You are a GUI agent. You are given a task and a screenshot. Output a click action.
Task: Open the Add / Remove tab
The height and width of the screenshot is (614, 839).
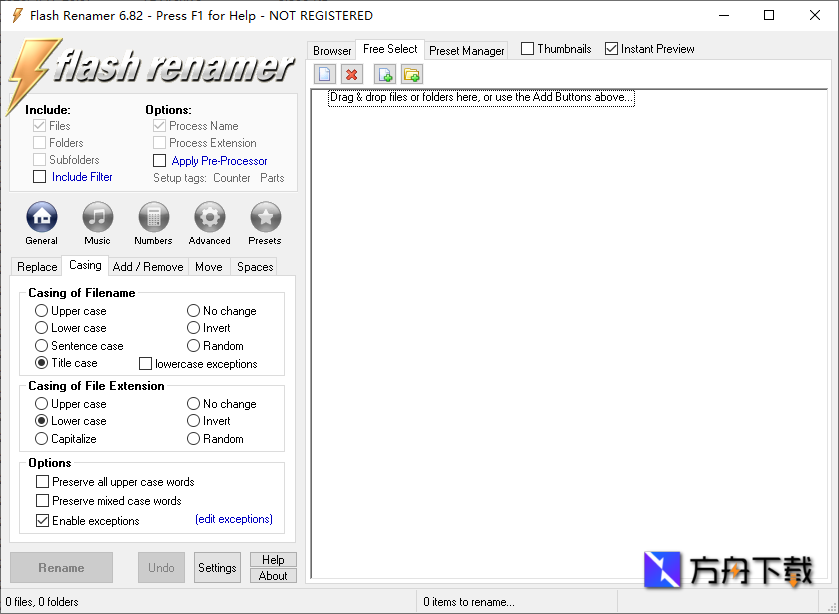click(x=147, y=266)
